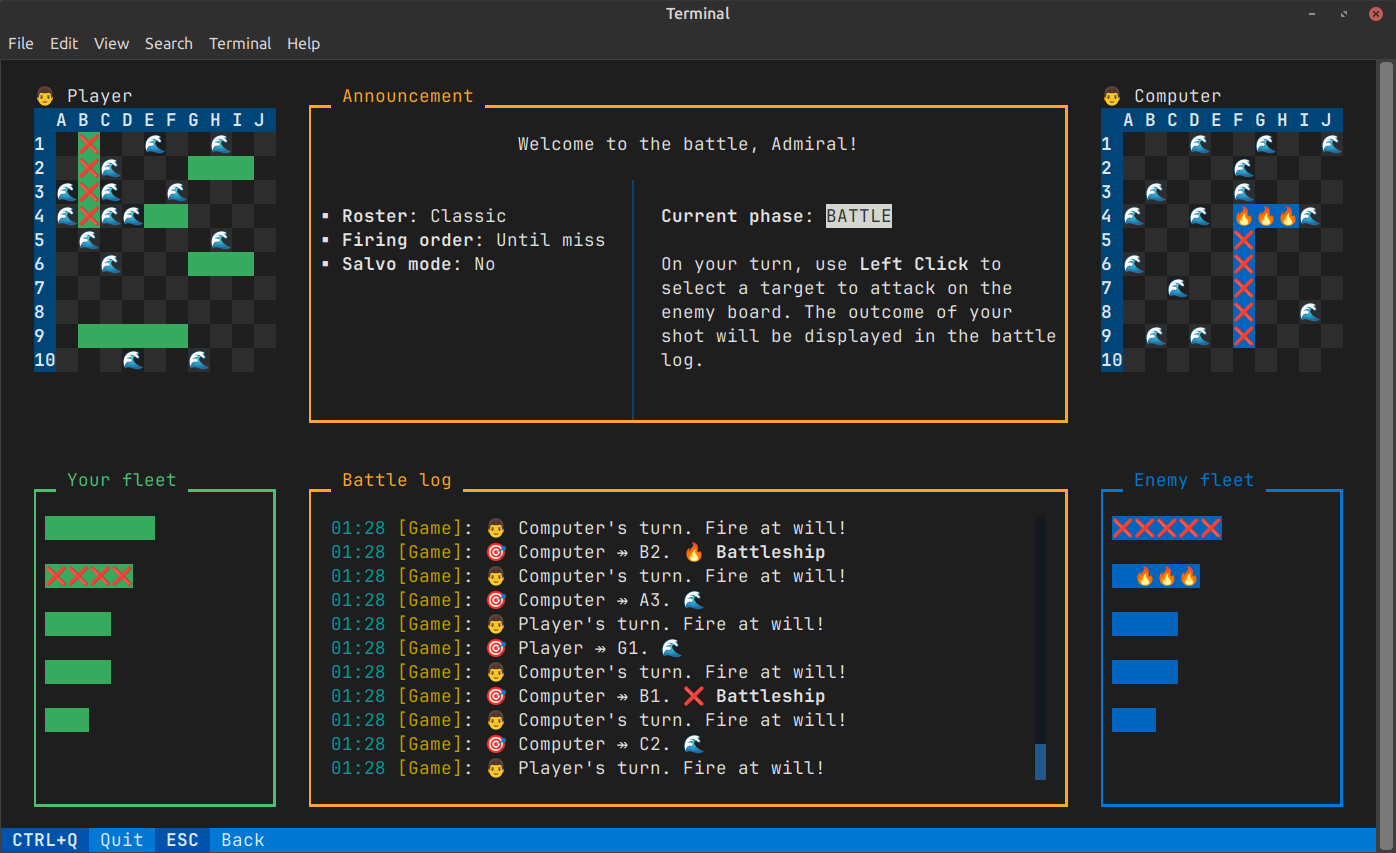Screen dimensions: 1396x853
Task: Select the red X at F9 on Computer board
Action: tap(1243, 336)
